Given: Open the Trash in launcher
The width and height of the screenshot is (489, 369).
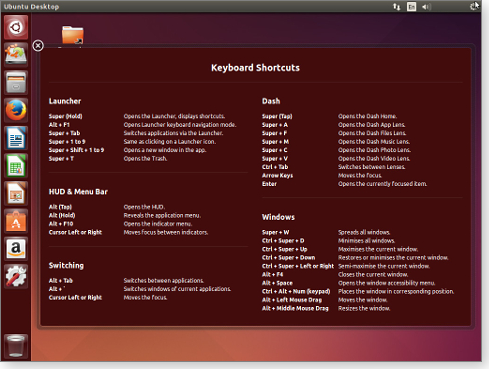Looking at the screenshot, I should click(16, 346).
